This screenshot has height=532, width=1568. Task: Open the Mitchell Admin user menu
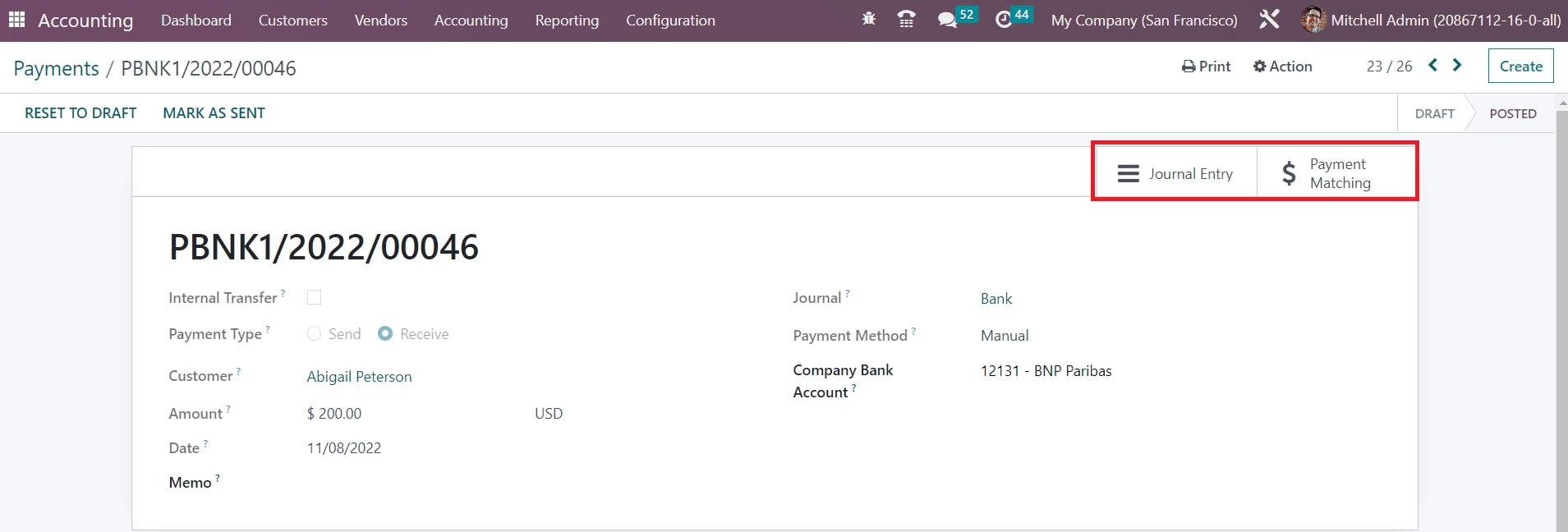(x=1431, y=20)
